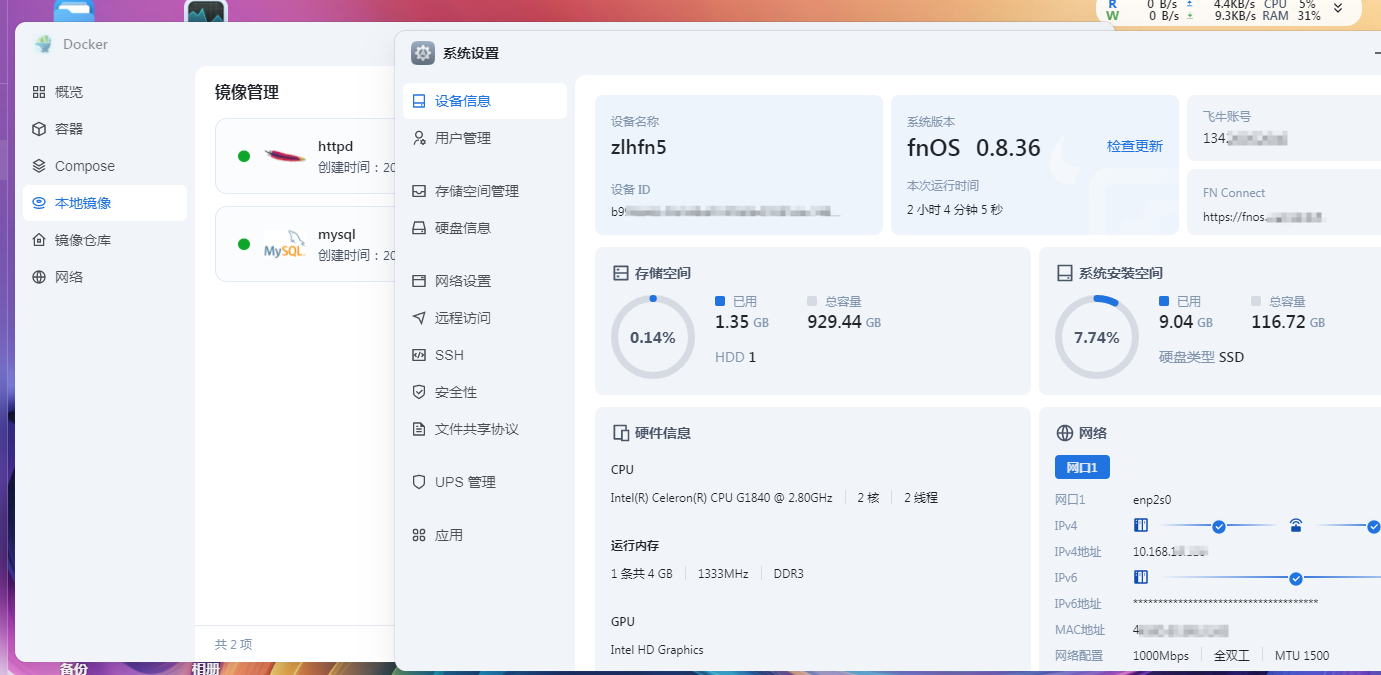This screenshot has height=675, width=1381.
Task: Expand the top-right system monitor chevron
Action: click(x=1338, y=8)
